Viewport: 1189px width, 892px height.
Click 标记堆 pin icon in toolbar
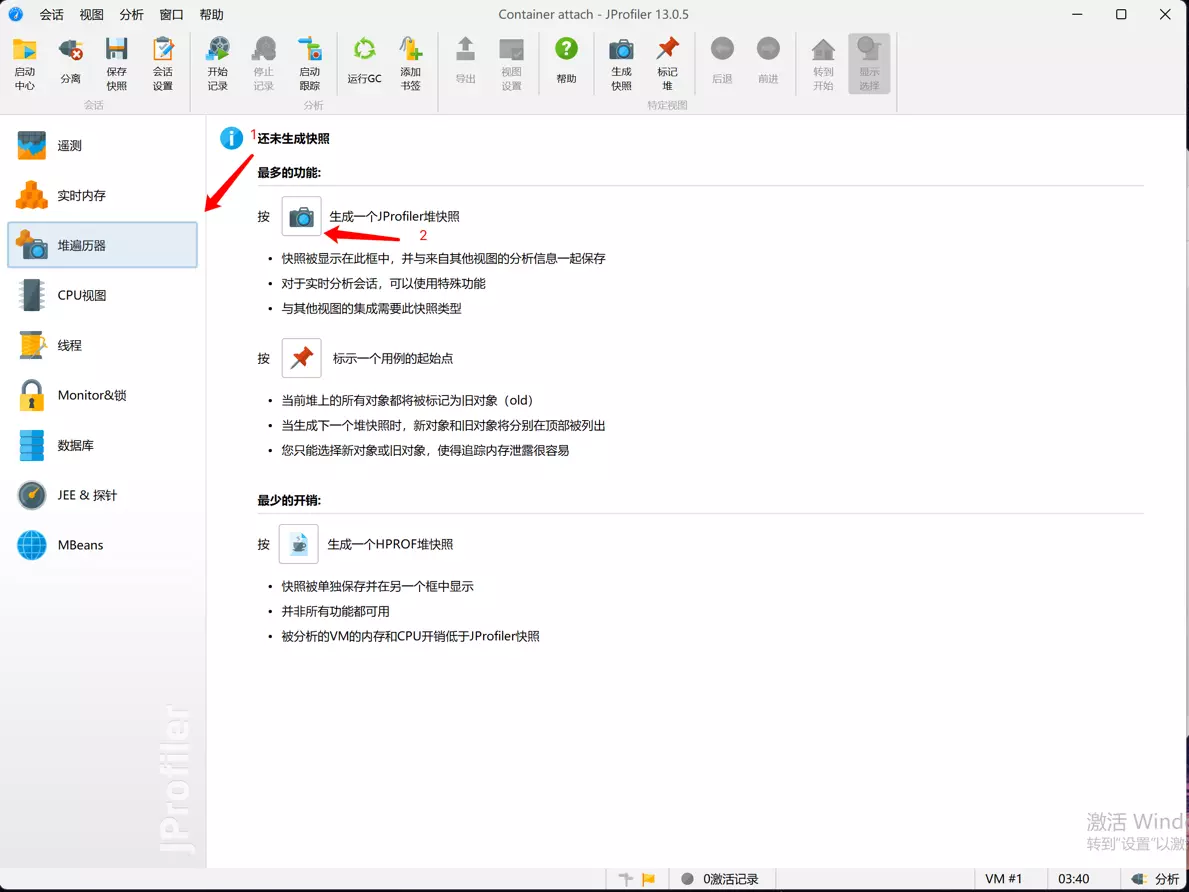(x=667, y=63)
